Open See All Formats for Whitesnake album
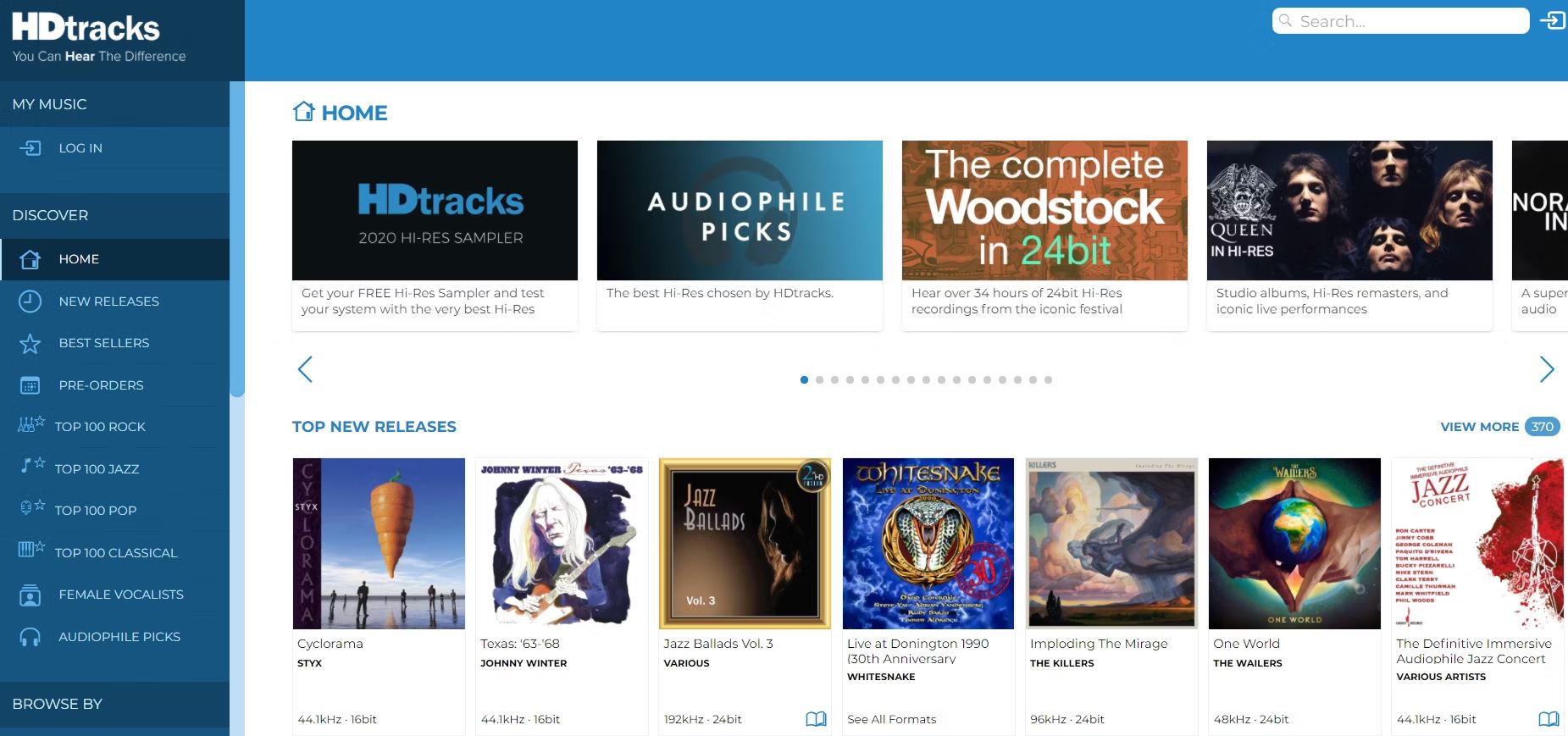This screenshot has height=736, width=1568. click(x=891, y=719)
